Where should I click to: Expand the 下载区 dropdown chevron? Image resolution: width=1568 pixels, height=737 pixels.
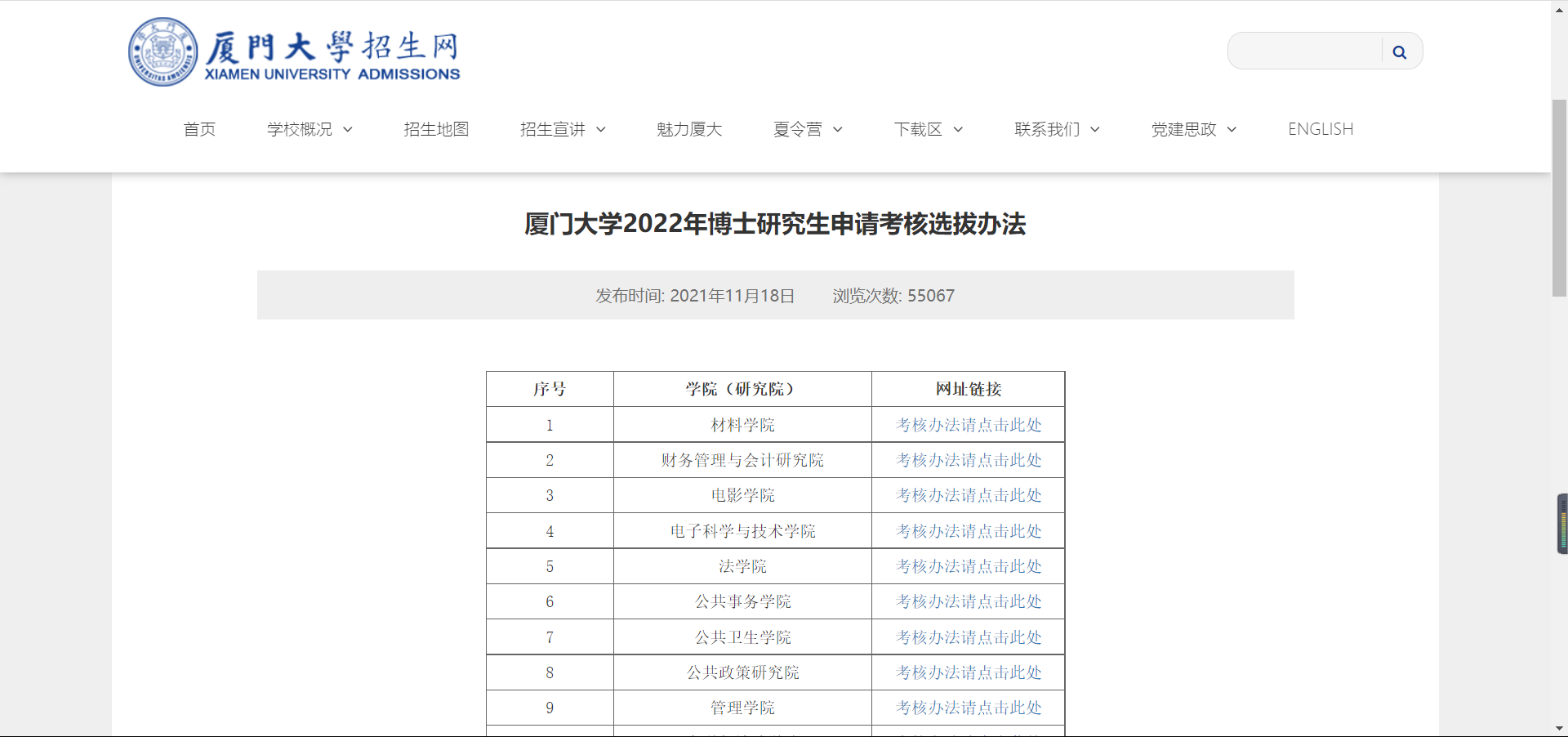[x=959, y=130]
